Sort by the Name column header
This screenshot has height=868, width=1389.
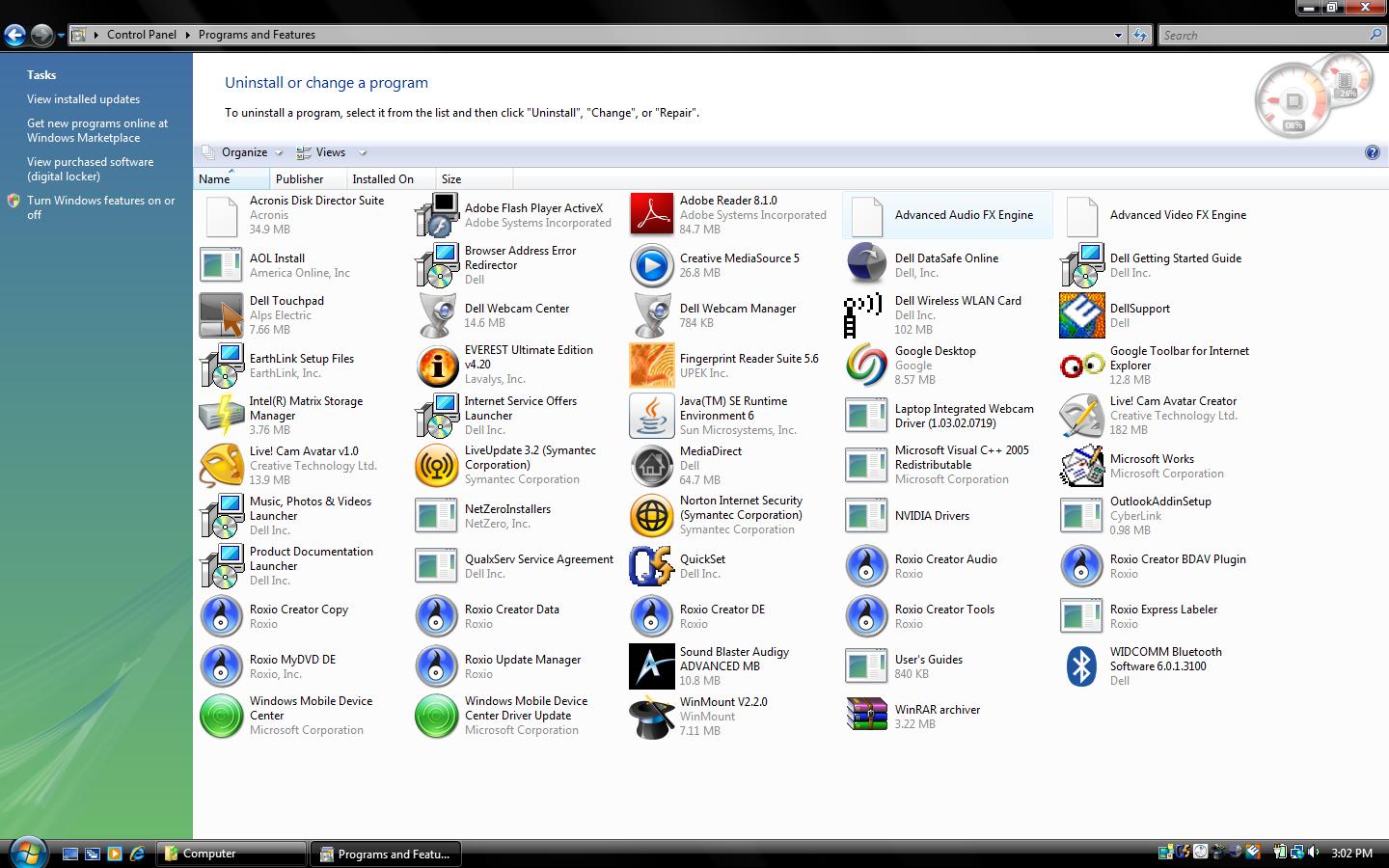click(231, 179)
